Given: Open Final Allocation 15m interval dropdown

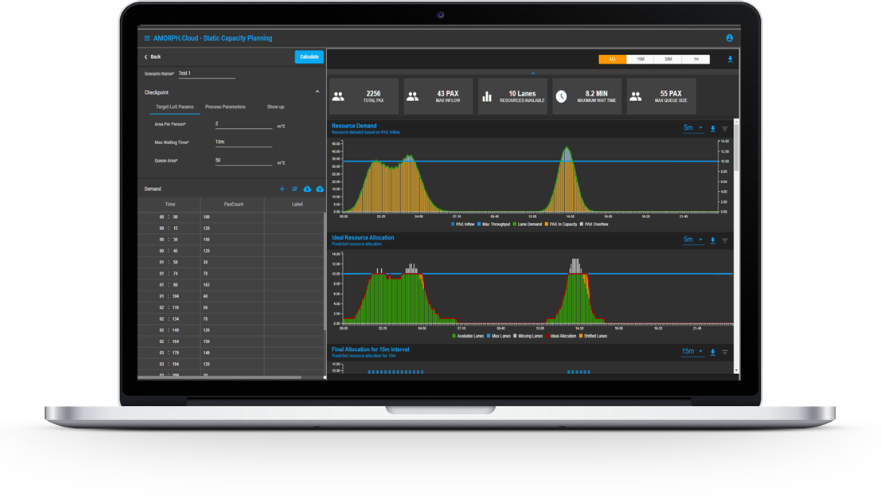Looking at the screenshot, I should click(692, 352).
